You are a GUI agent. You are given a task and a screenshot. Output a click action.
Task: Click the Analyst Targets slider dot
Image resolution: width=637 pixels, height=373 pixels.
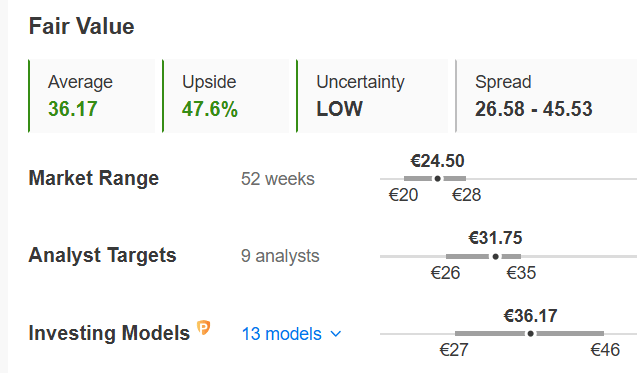pos(495,256)
